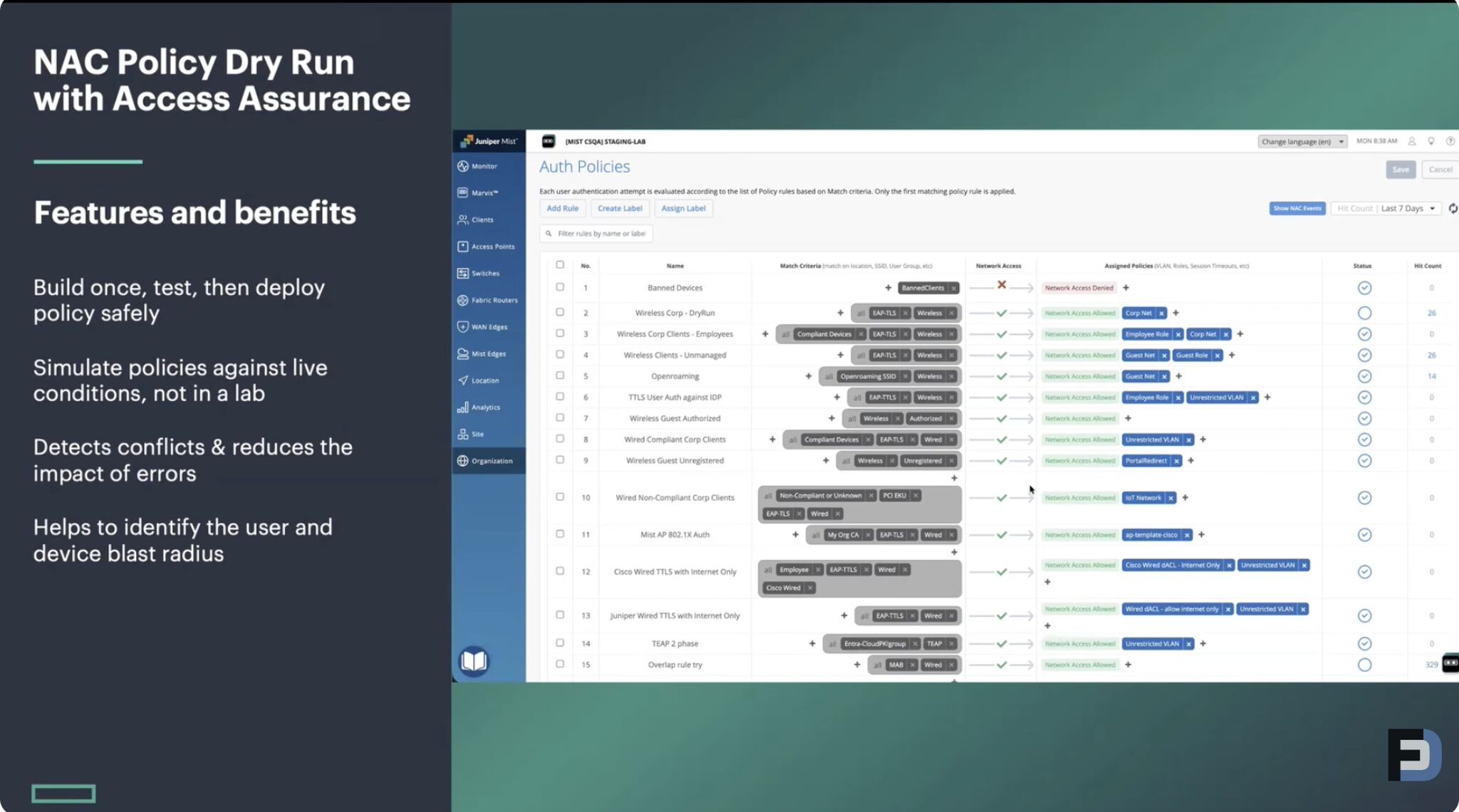Expand the Change language dropdown
This screenshot has height=812, width=1459.
point(1302,142)
